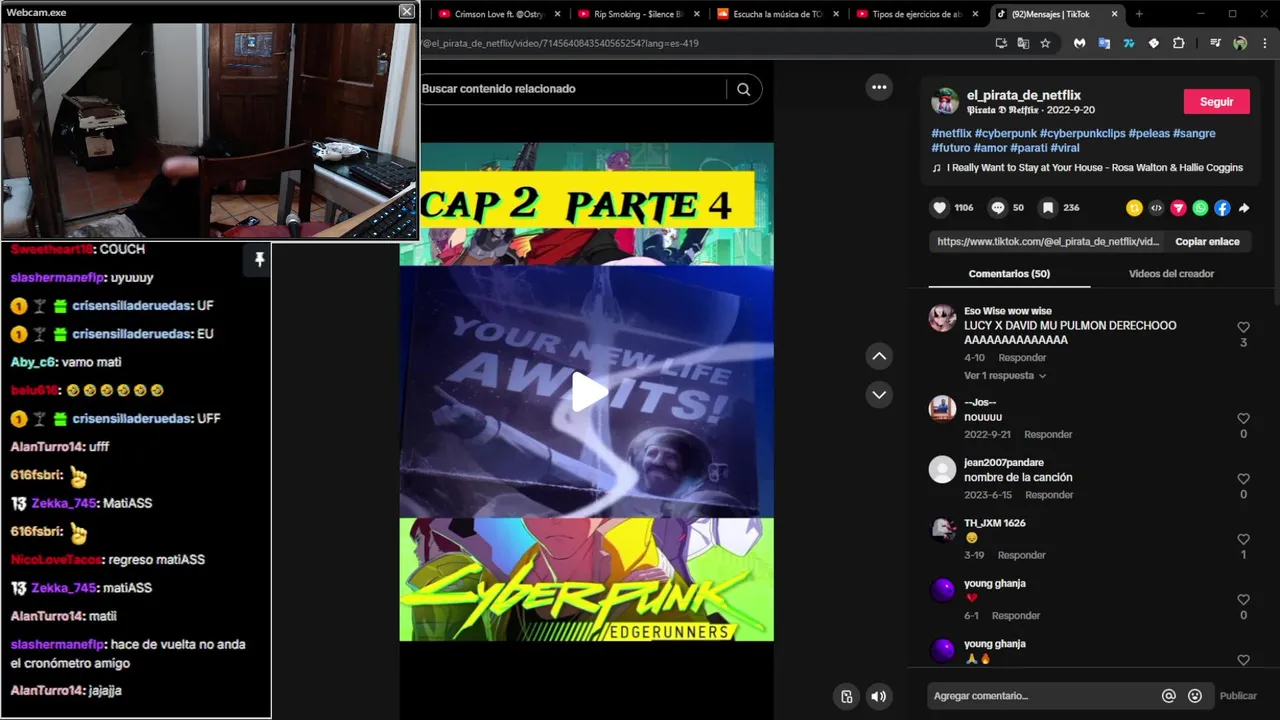This screenshot has height=720, width=1280.
Task: Bookmark page with the star icon
Action: tap(1045, 43)
